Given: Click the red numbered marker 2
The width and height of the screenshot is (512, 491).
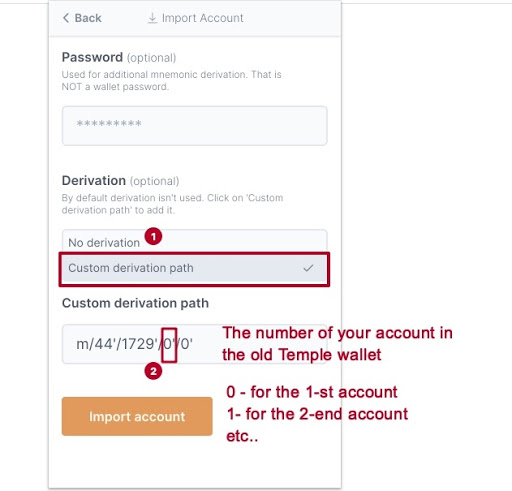Looking at the screenshot, I should (x=153, y=371).
